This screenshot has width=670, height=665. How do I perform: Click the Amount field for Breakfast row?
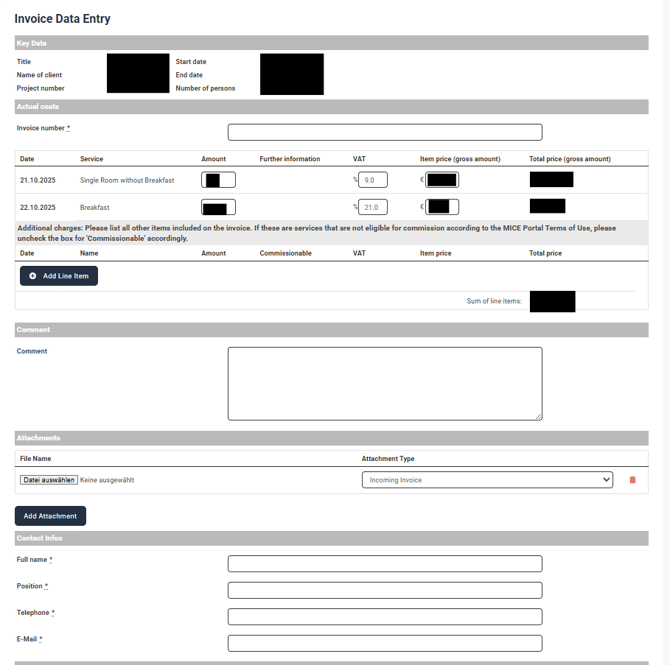click(x=218, y=207)
